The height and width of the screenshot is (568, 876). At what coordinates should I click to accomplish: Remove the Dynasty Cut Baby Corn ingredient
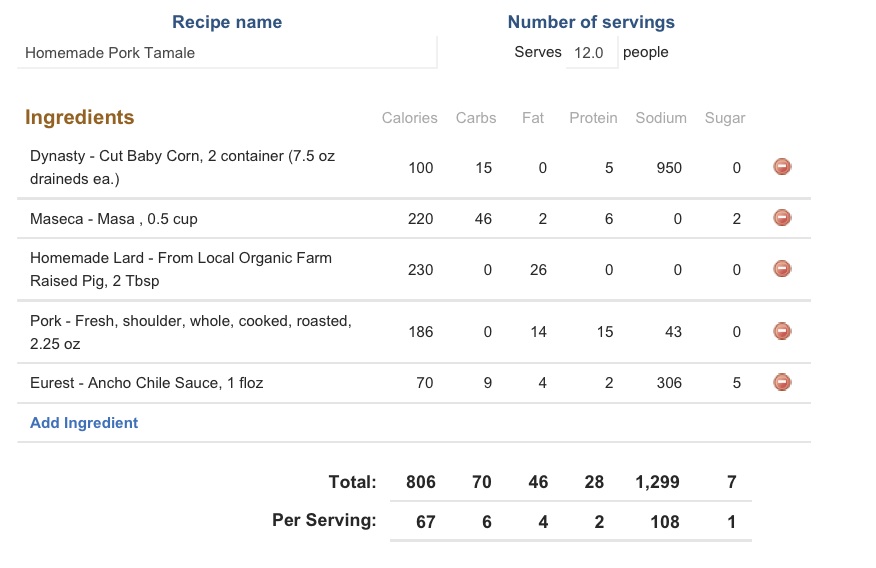(783, 167)
